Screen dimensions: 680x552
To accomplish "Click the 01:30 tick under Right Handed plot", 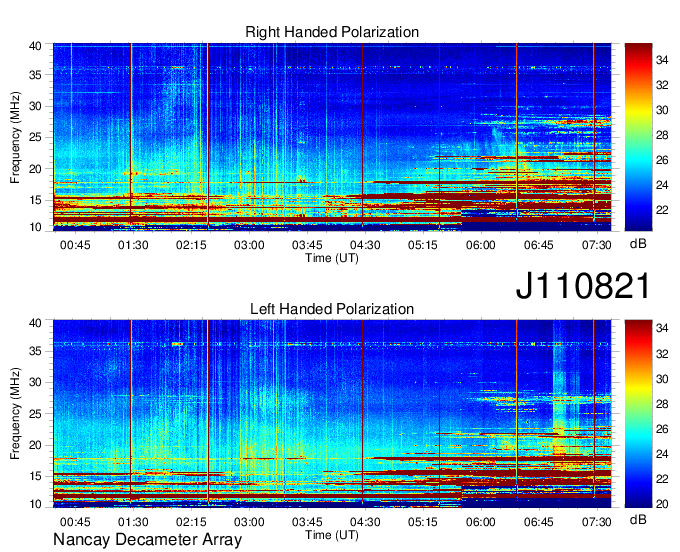I will tap(133, 245).
